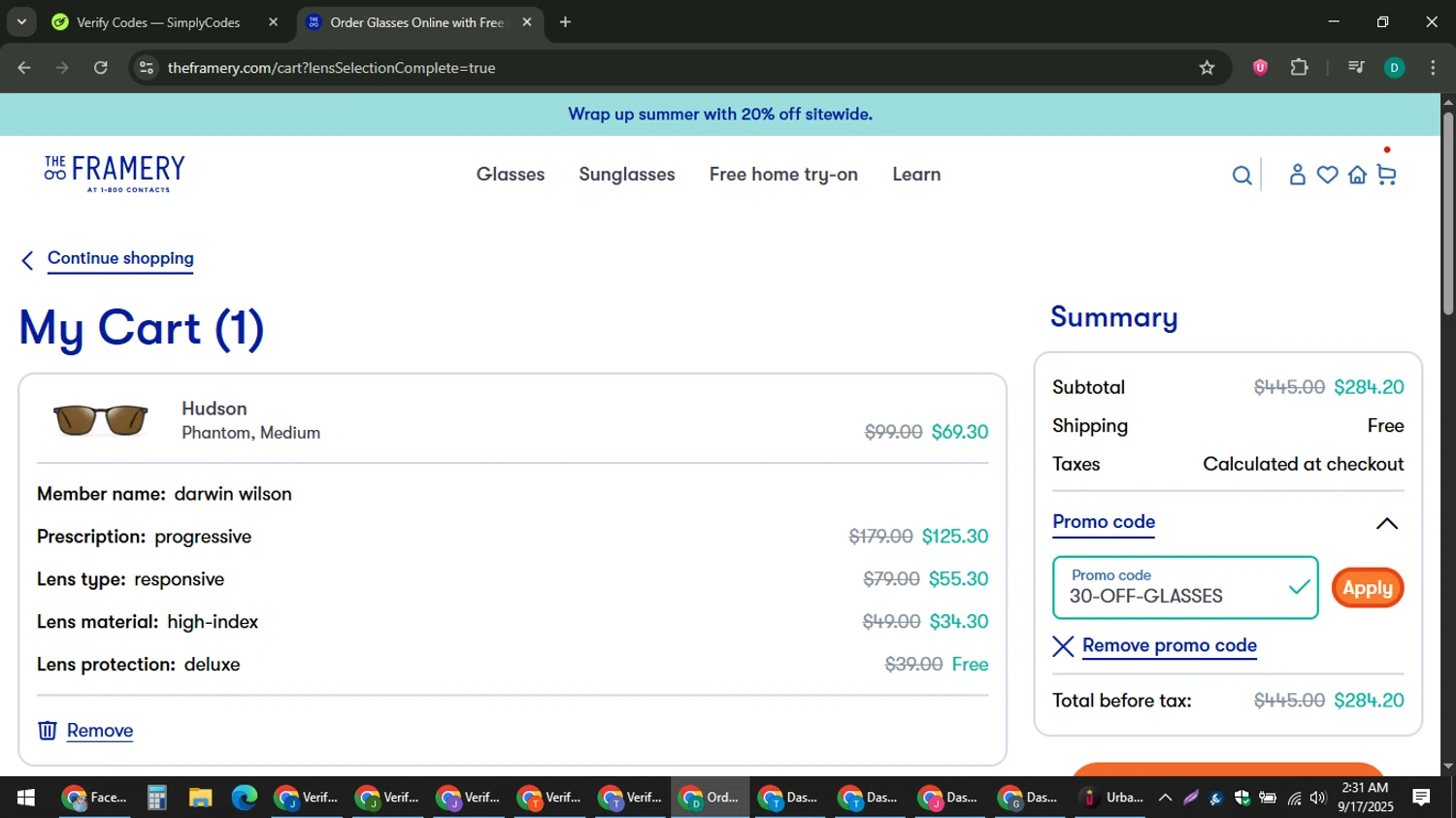Click the trash icon beside Remove
This screenshot has height=818, width=1456.
[47, 731]
